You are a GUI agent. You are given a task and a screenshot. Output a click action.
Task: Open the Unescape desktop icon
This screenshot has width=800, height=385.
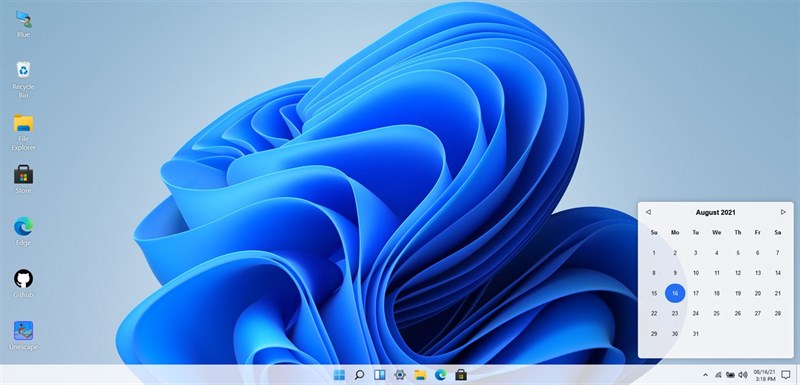click(x=23, y=336)
